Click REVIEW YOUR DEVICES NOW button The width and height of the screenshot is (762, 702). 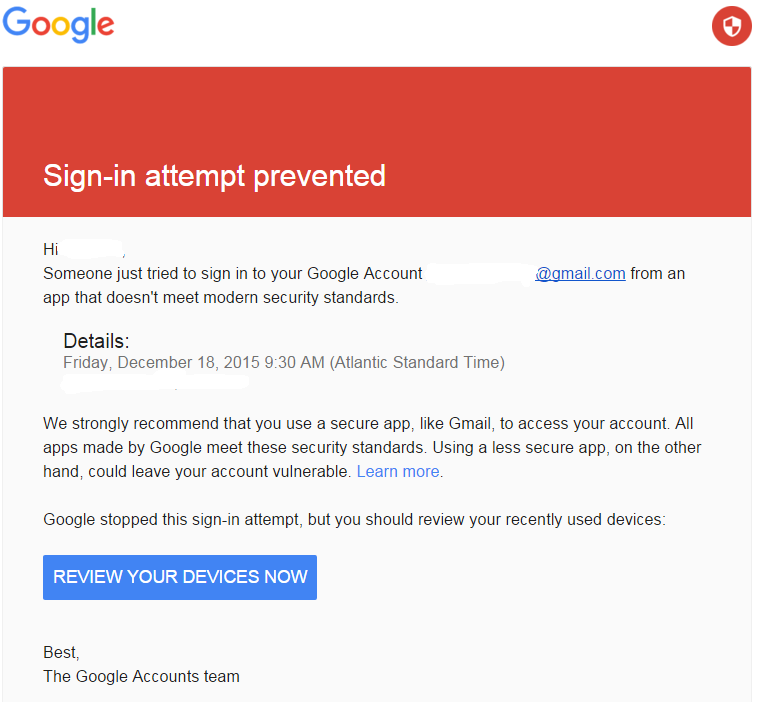click(180, 577)
